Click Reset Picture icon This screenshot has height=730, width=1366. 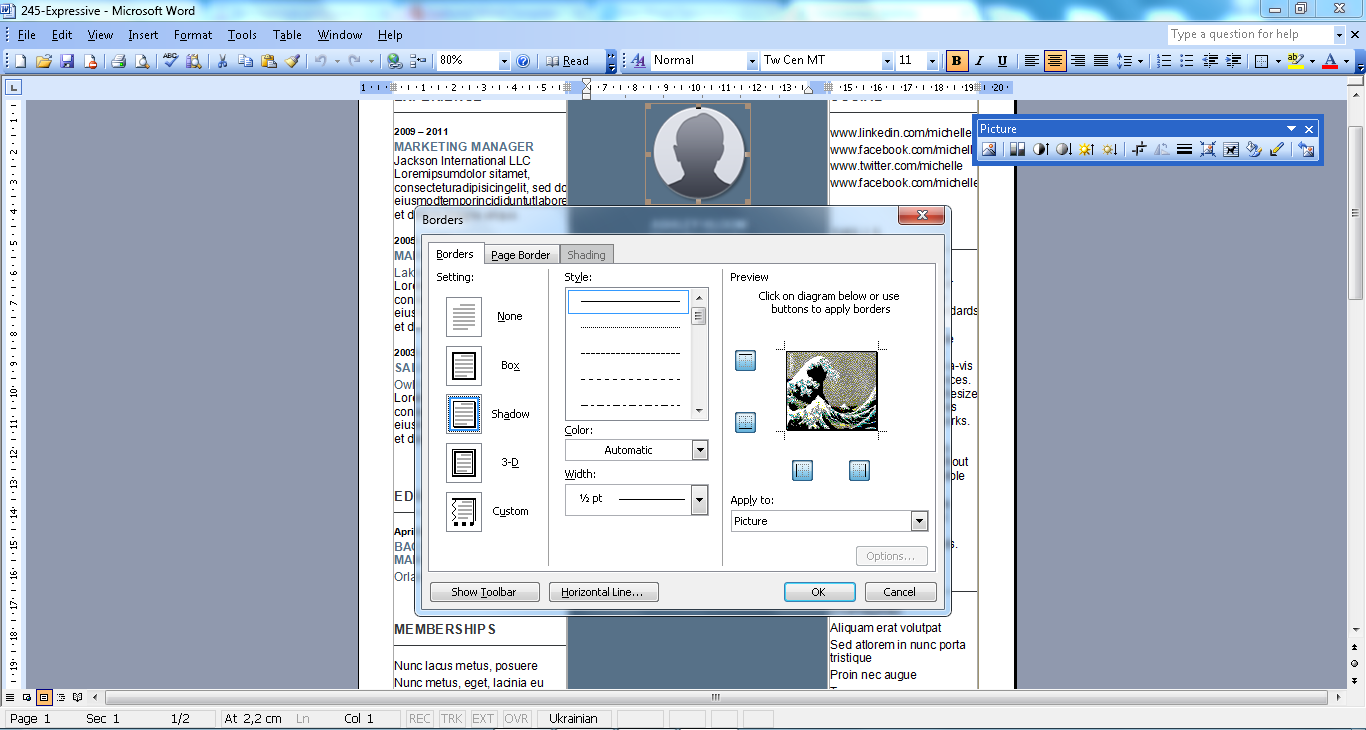[x=1306, y=150]
